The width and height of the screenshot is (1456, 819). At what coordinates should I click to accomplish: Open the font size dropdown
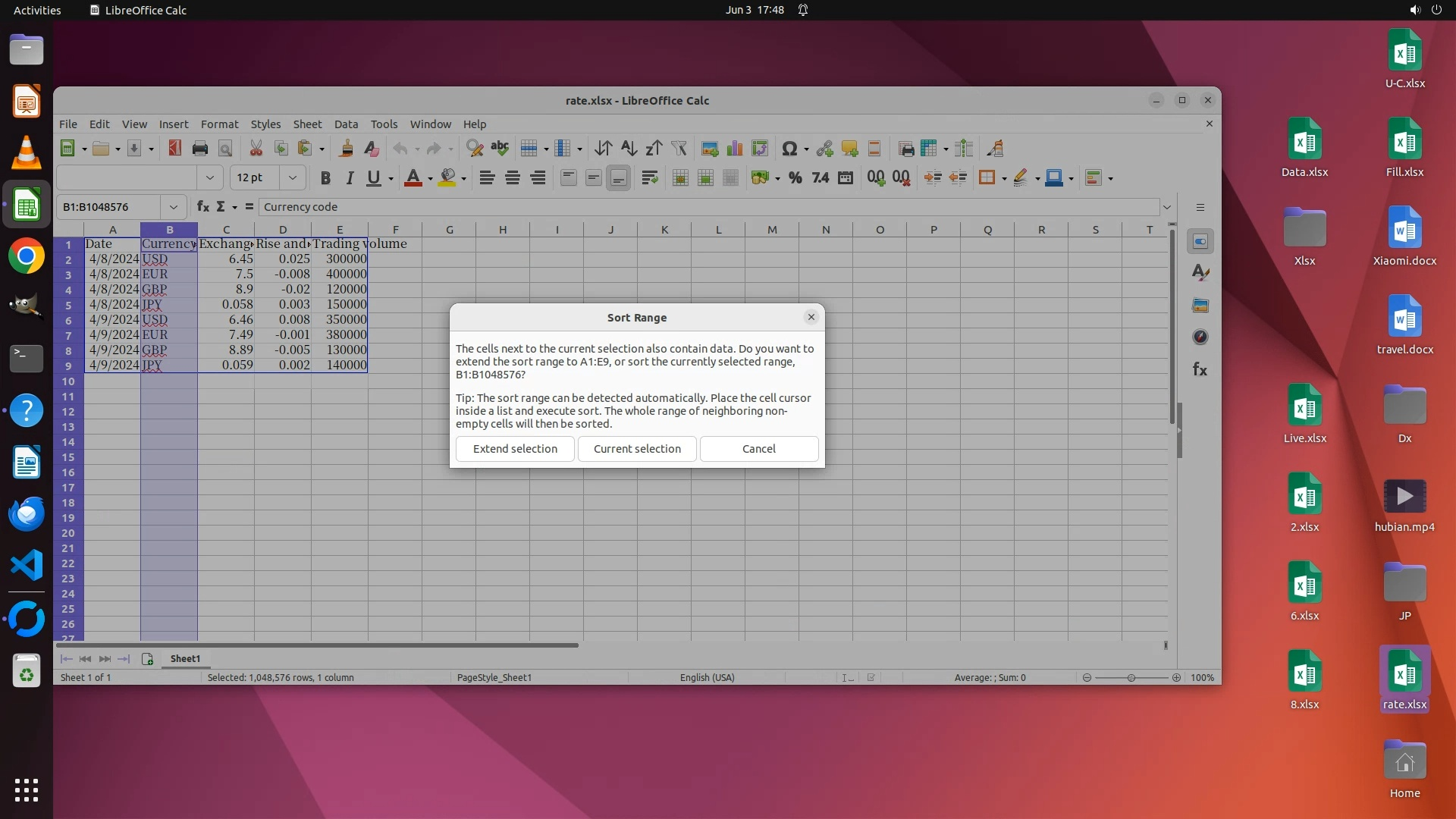point(292,177)
